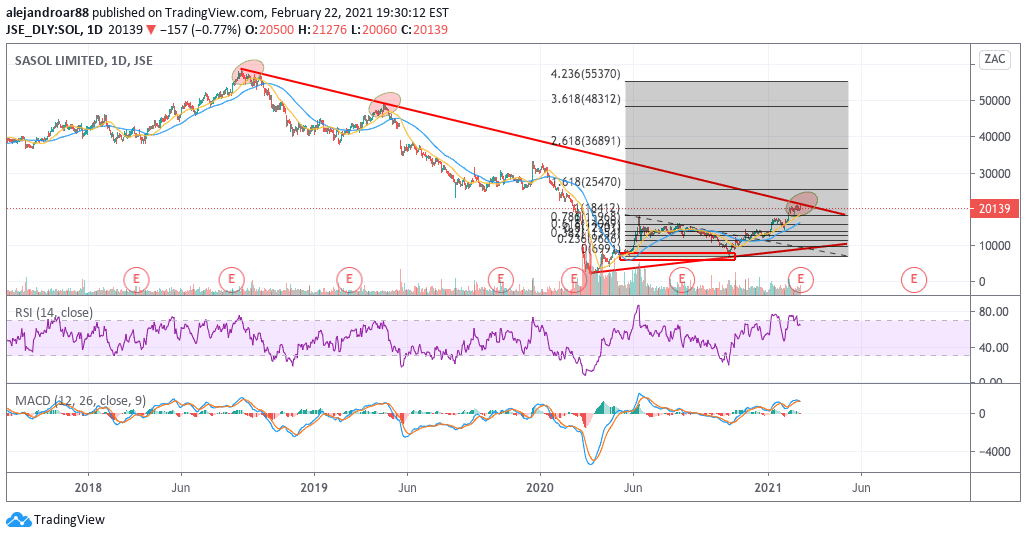1027x538 pixels.
Task: Select the 2.618(36891) Fibonacci level label
Action: coord(586,141)
